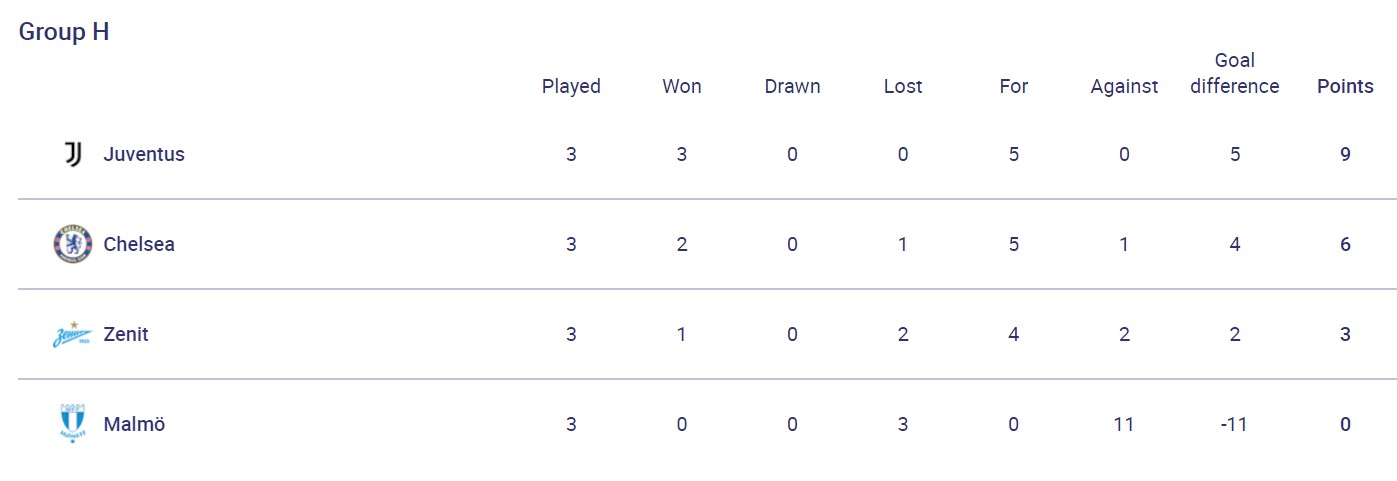
Task: Select the Zenit team name
Action: coord(126,334)
